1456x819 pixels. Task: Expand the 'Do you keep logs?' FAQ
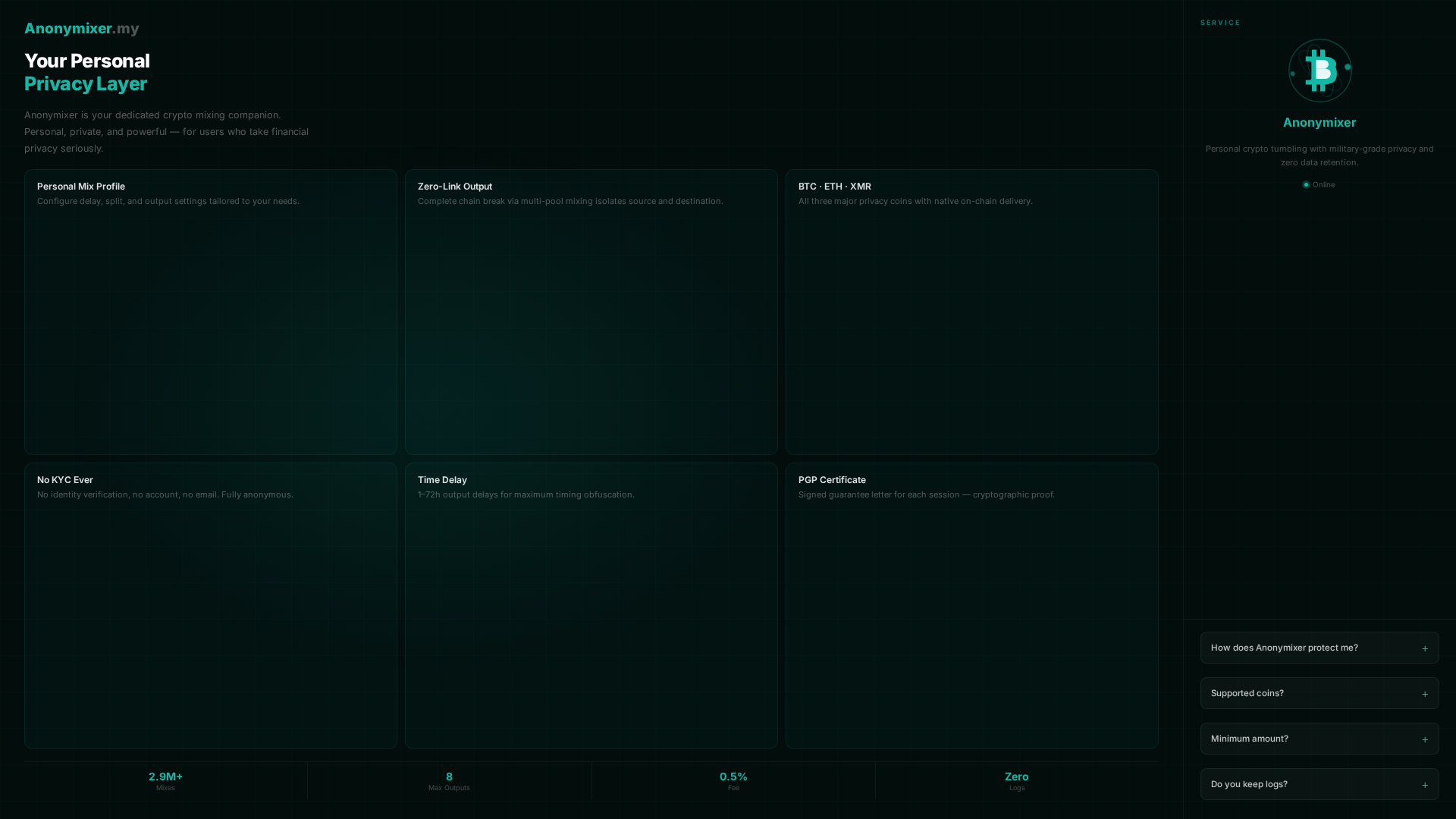[x=1319, y=784]
